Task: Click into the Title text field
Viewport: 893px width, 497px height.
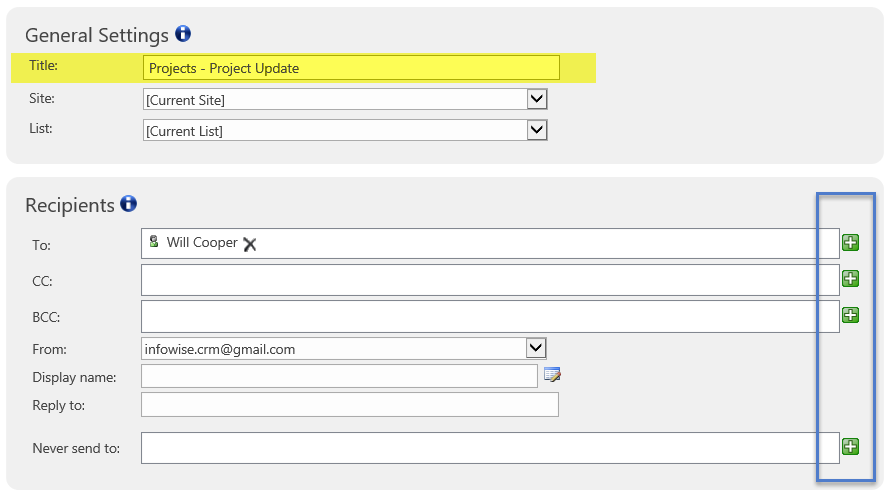Action: 351,68
